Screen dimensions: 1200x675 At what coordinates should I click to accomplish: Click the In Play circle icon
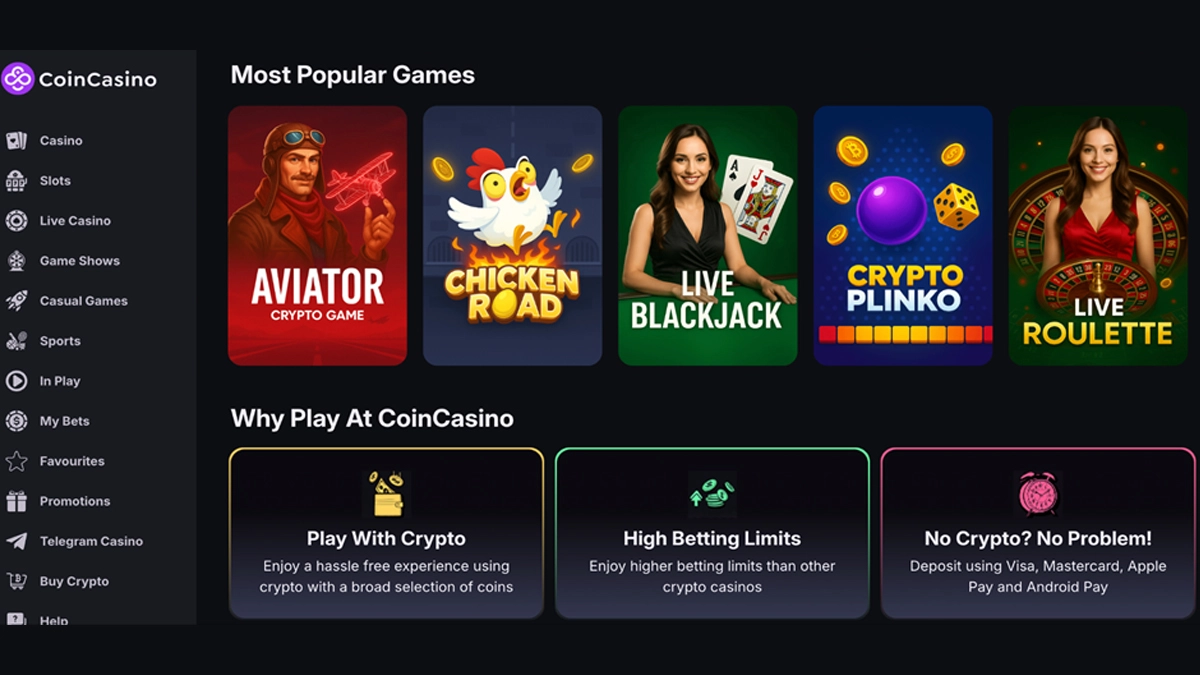pyautogui.click(x=16, y=381)
